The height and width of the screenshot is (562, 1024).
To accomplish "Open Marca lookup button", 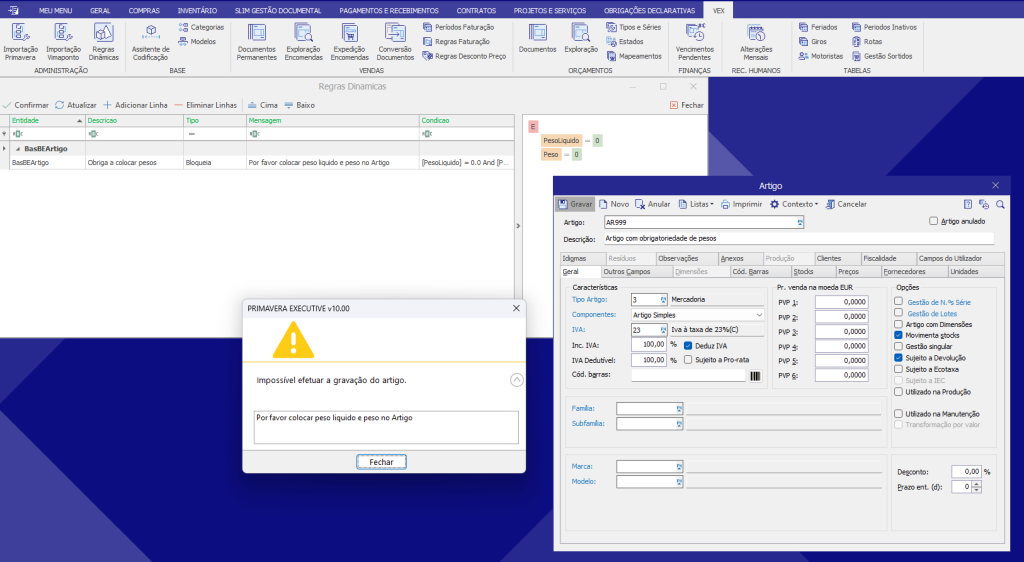I will tap(679, 467).
